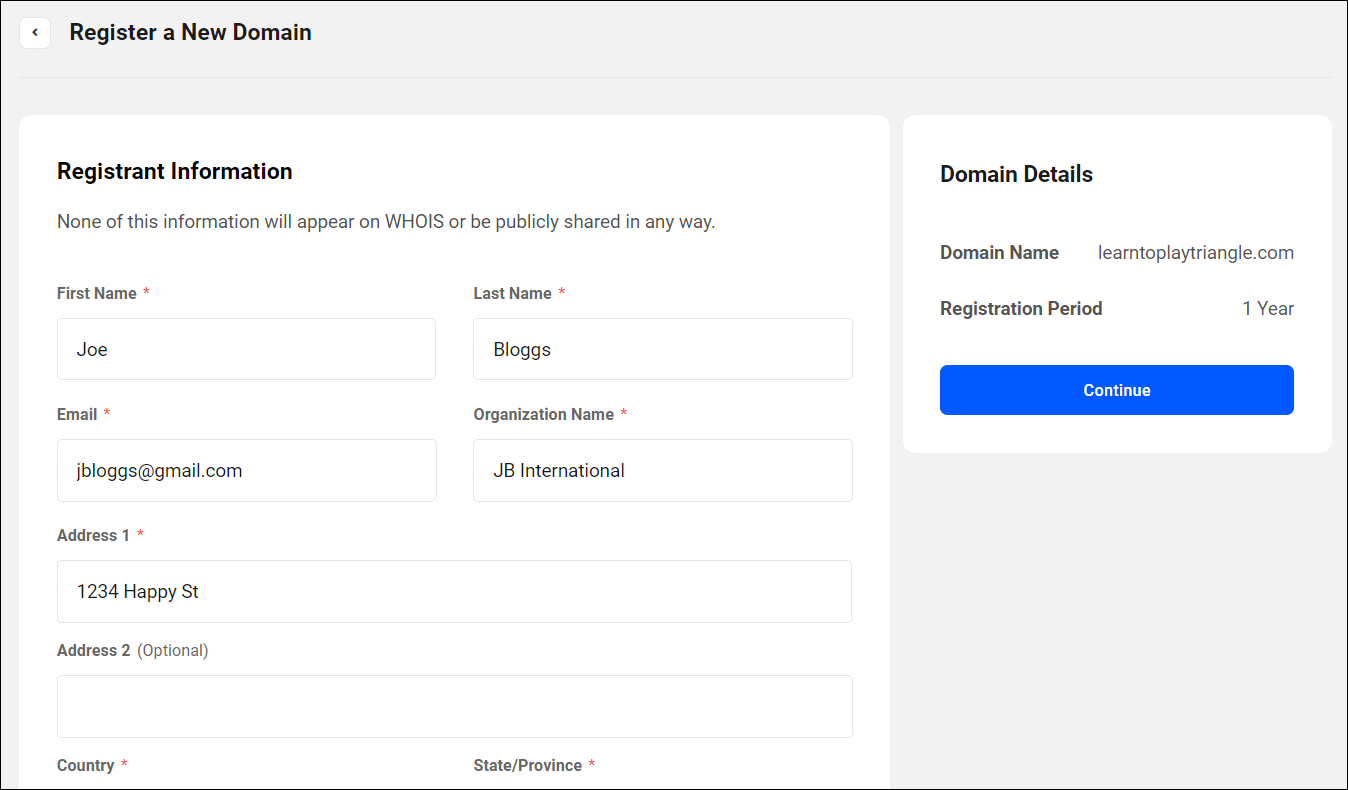
Task: Click the Register a New Domain title
Action: coord(190,32)
